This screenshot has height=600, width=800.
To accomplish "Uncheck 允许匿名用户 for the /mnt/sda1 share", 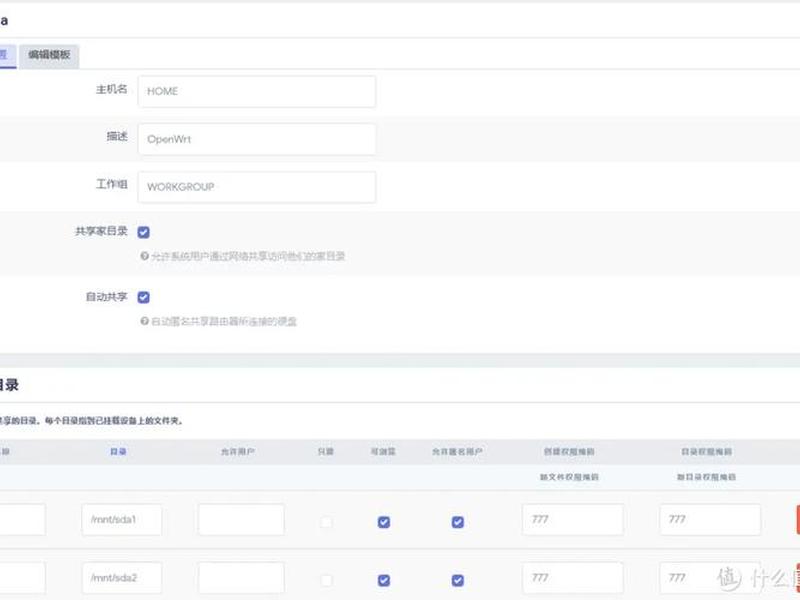I will (x=458, y=522).
